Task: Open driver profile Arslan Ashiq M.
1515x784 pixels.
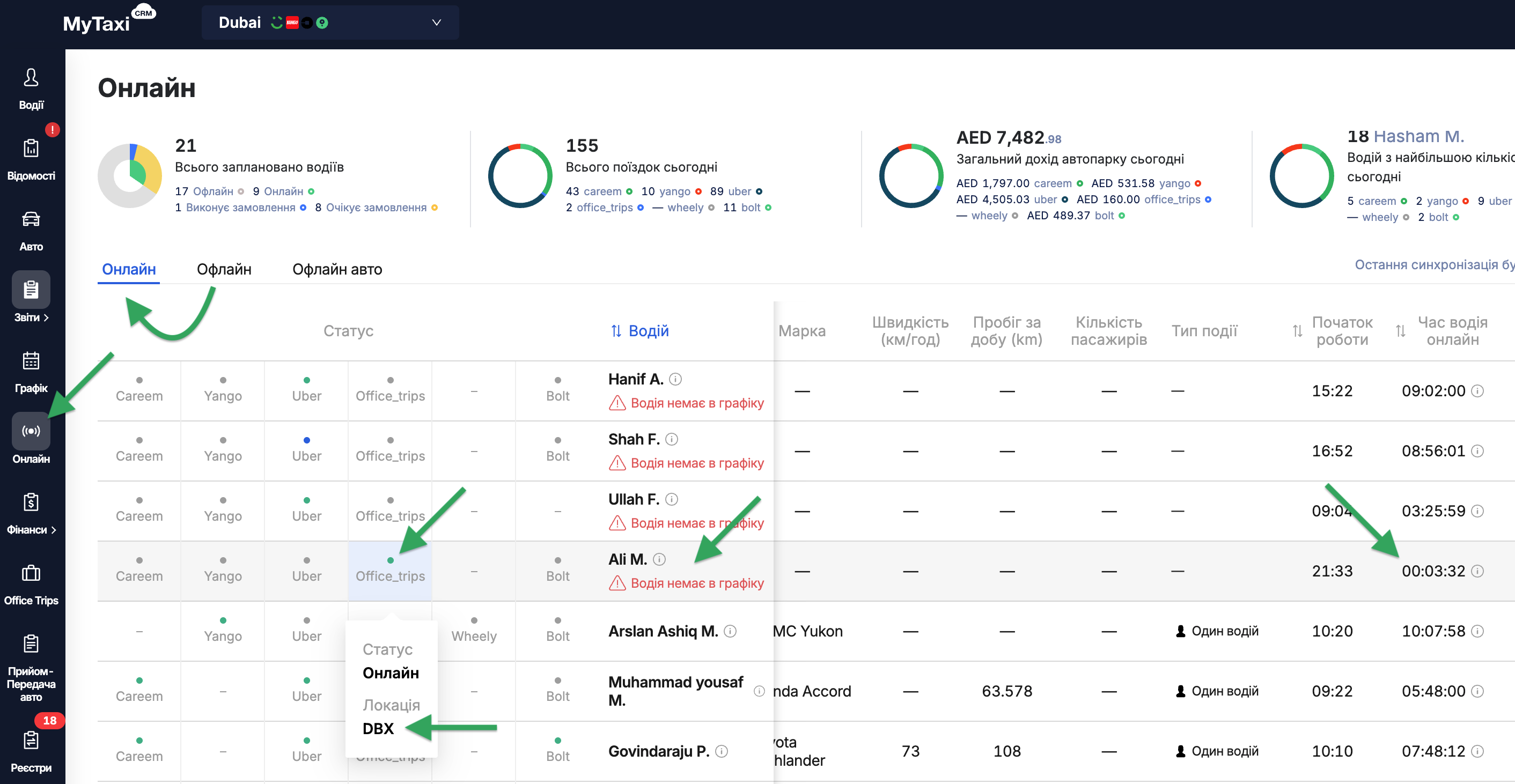Action: click(663, 631)
